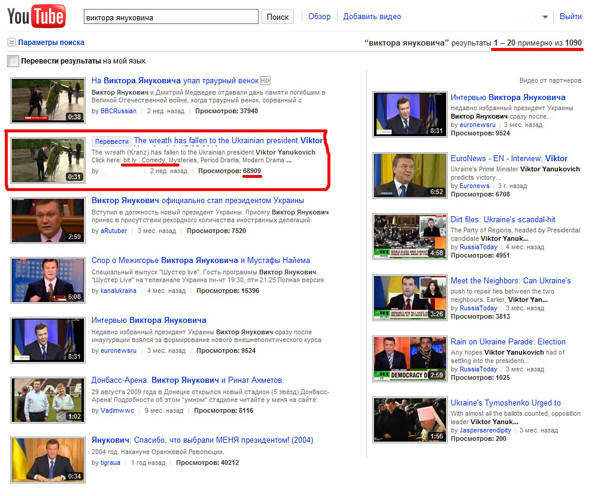The height and width of the screenshot is (496, 595).
Task: Open the account dropdown arrow near Выйти
Action: [545, 17]
